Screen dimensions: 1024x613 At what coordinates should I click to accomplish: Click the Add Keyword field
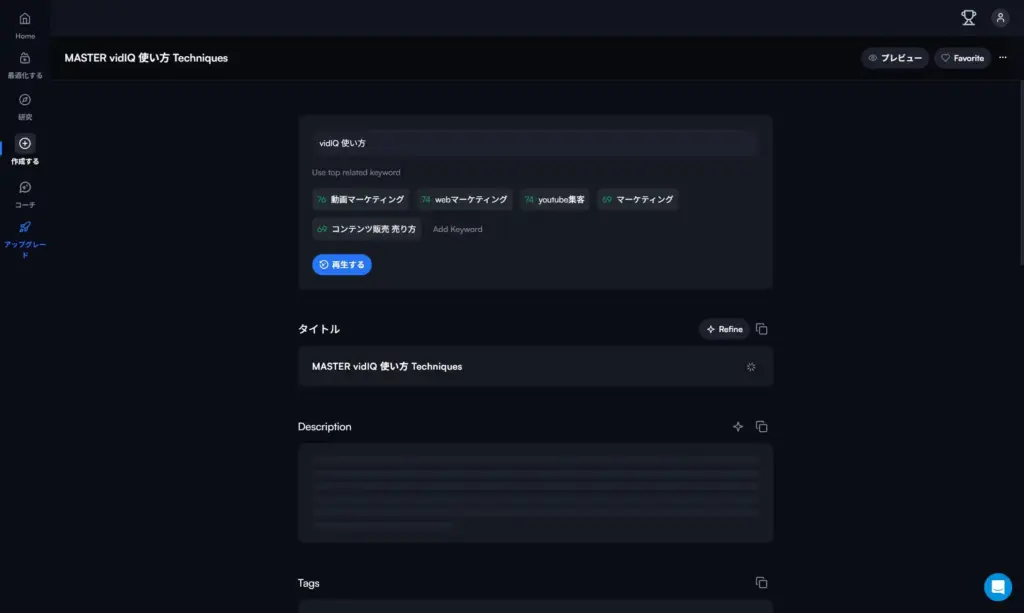tap(458, 229)
